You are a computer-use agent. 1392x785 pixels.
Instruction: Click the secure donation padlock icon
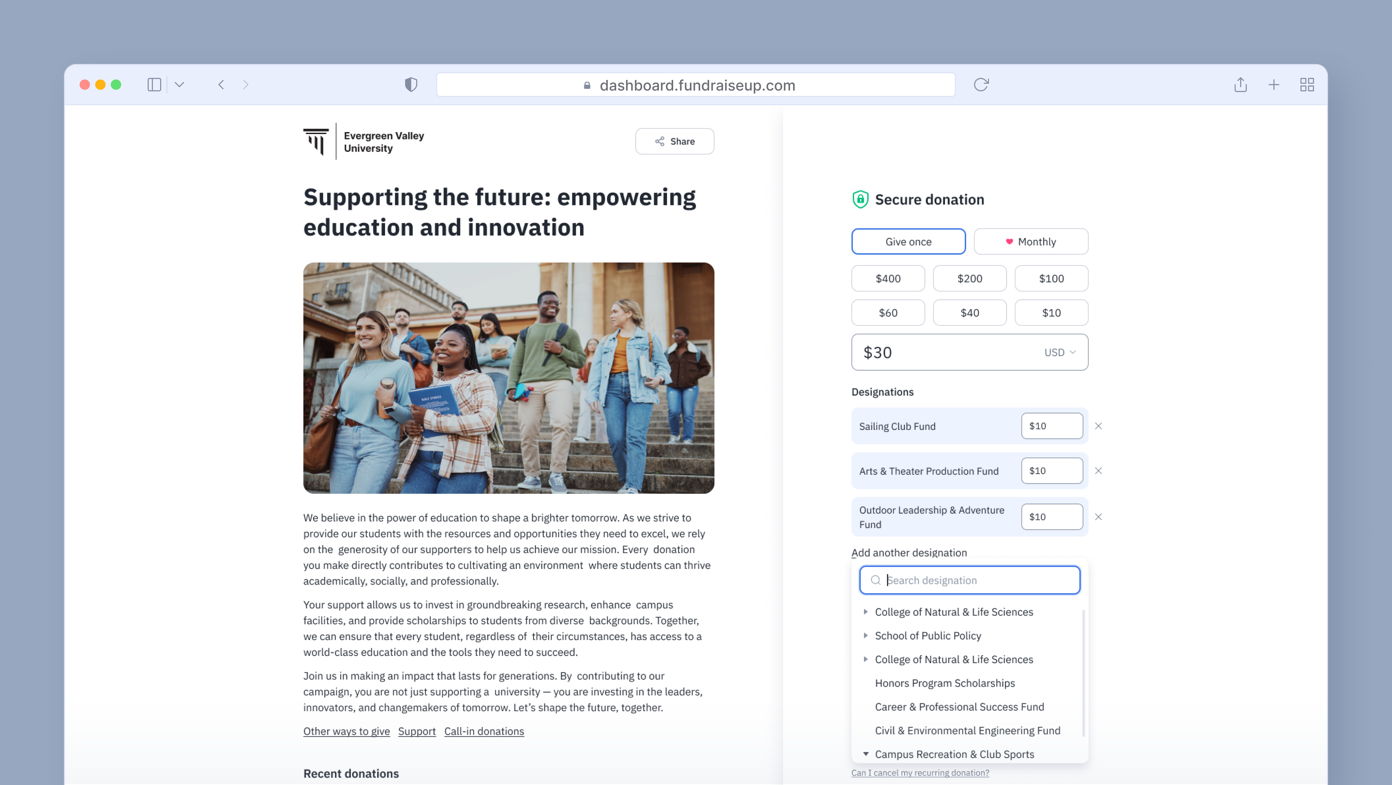(x=860, y=198)
